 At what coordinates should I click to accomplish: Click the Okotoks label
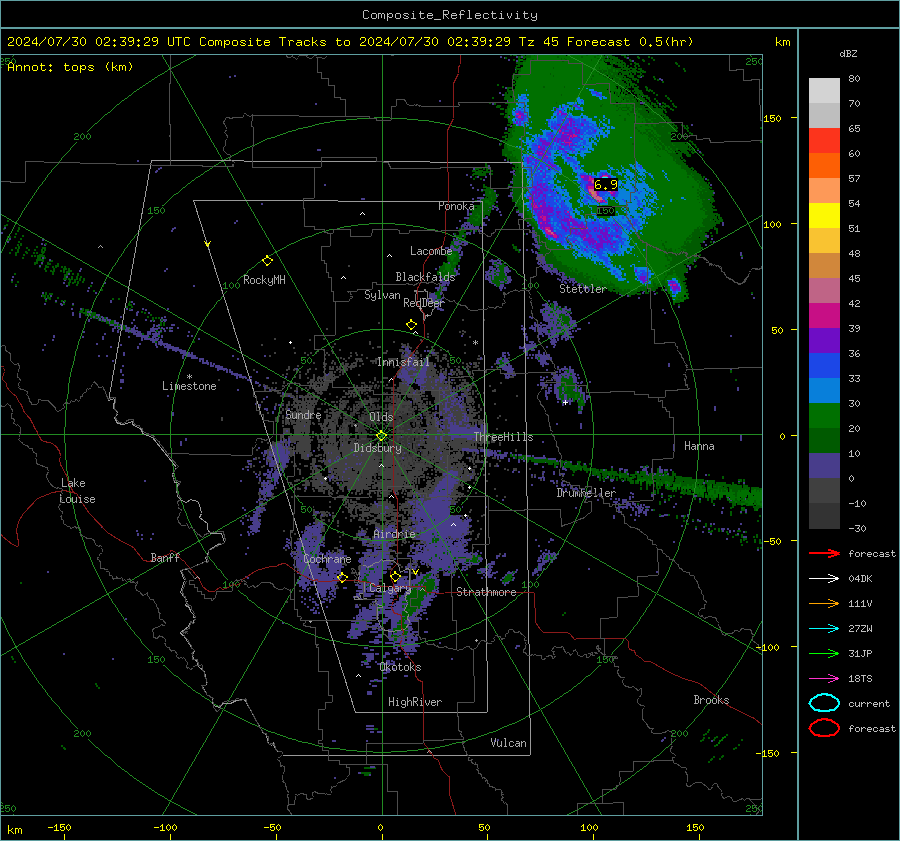tap(400, 667)
